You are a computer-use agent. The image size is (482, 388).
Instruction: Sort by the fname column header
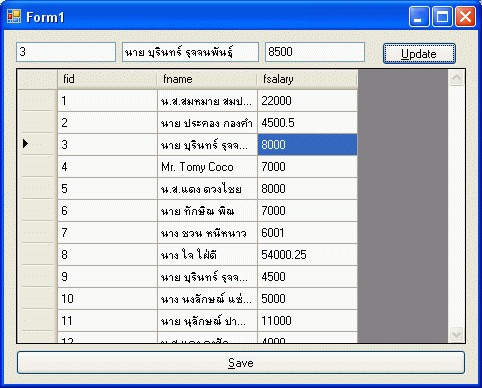click(207, 79)
